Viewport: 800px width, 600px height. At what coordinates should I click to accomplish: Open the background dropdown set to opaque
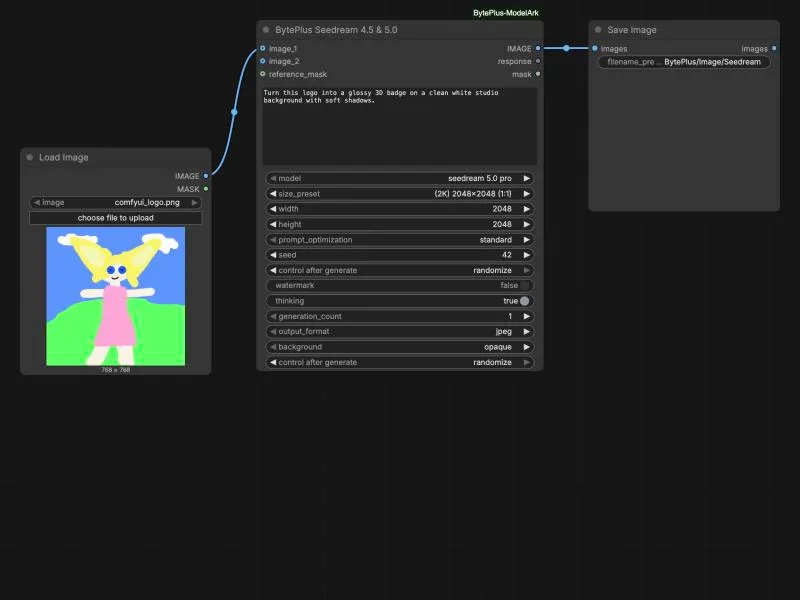tap(399, 347)
